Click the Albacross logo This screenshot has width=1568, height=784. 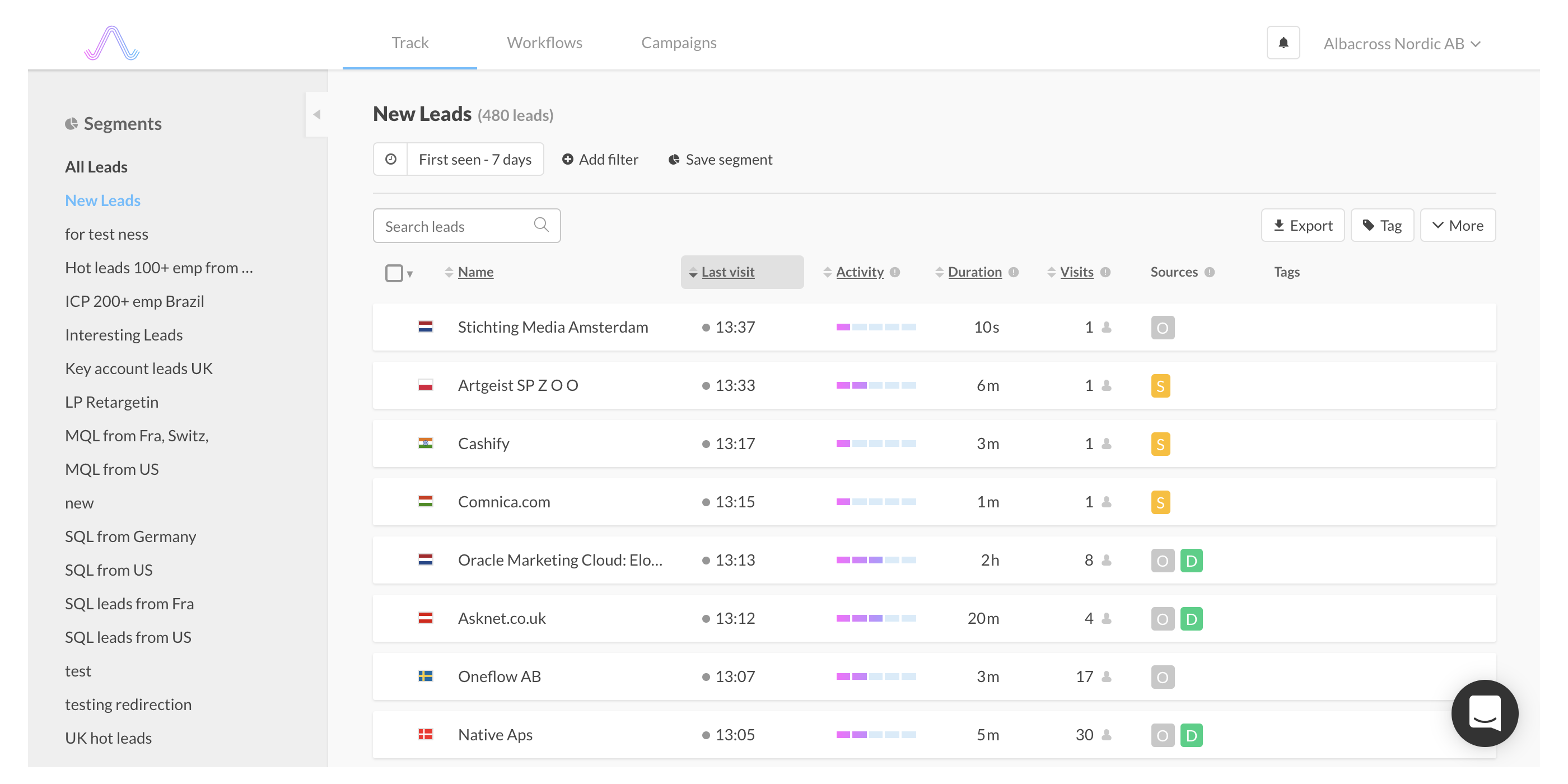pyautogui.click(x=112, y=43)
